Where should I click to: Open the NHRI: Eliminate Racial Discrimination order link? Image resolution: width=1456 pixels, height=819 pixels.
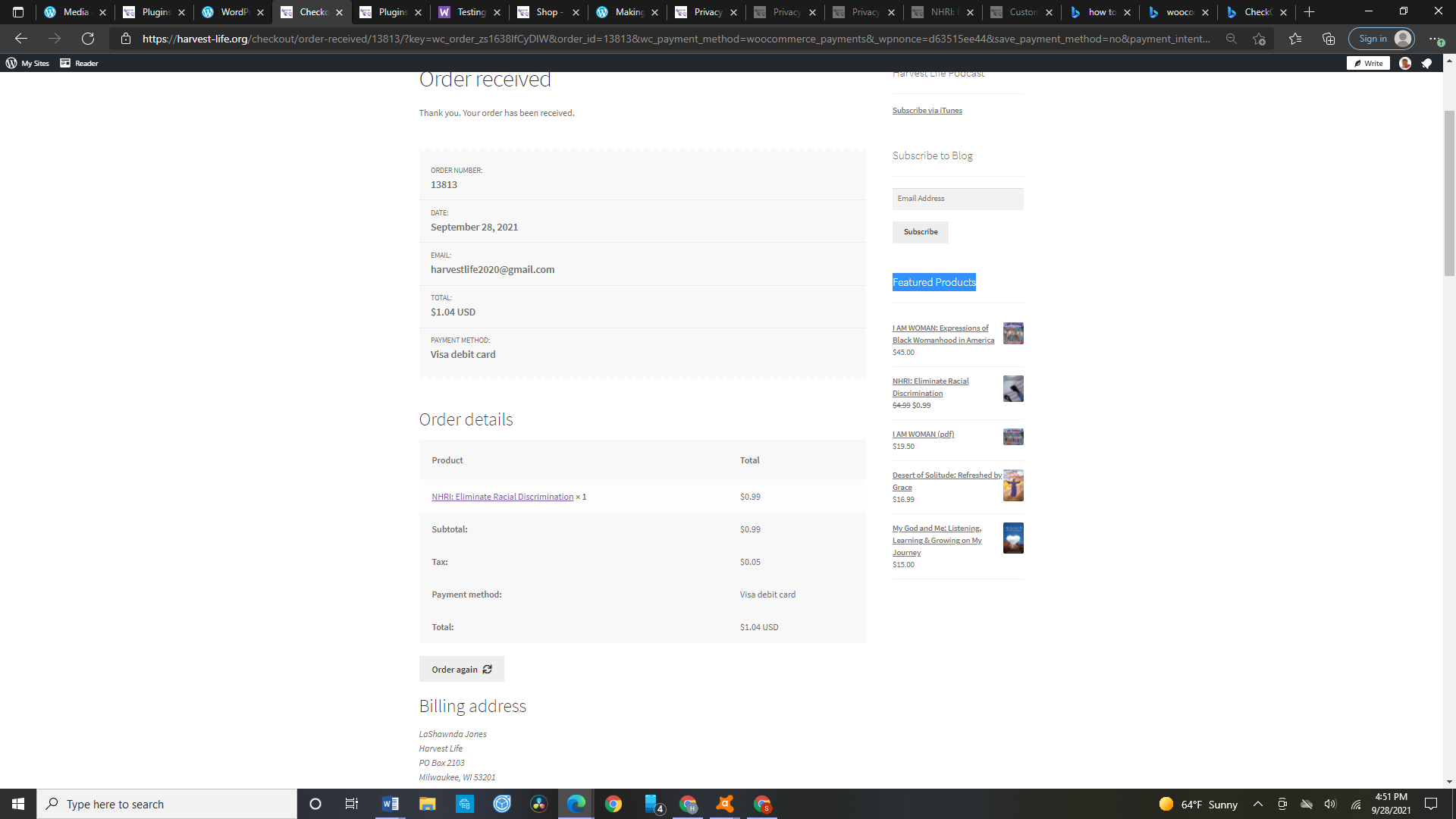502,497
